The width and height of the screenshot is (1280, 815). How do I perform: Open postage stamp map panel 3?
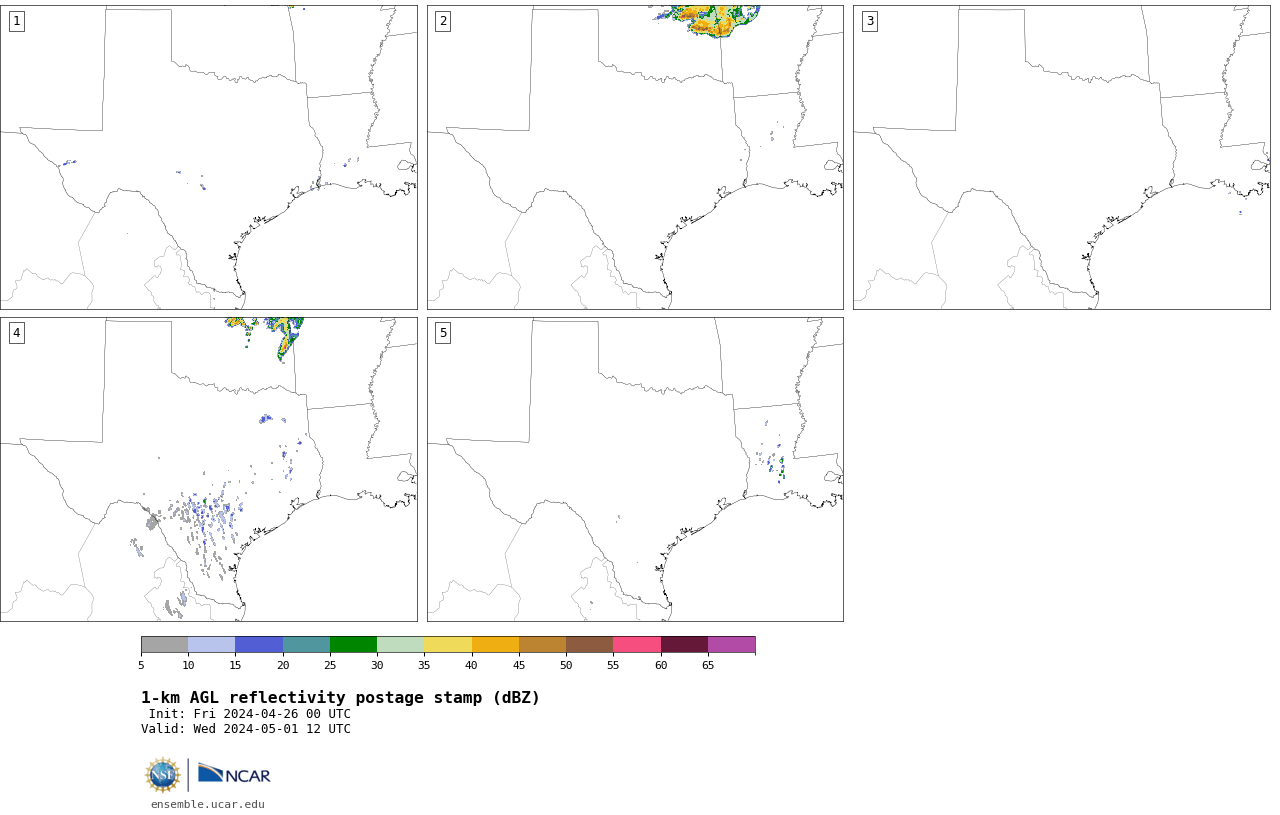pos(1061,157)
